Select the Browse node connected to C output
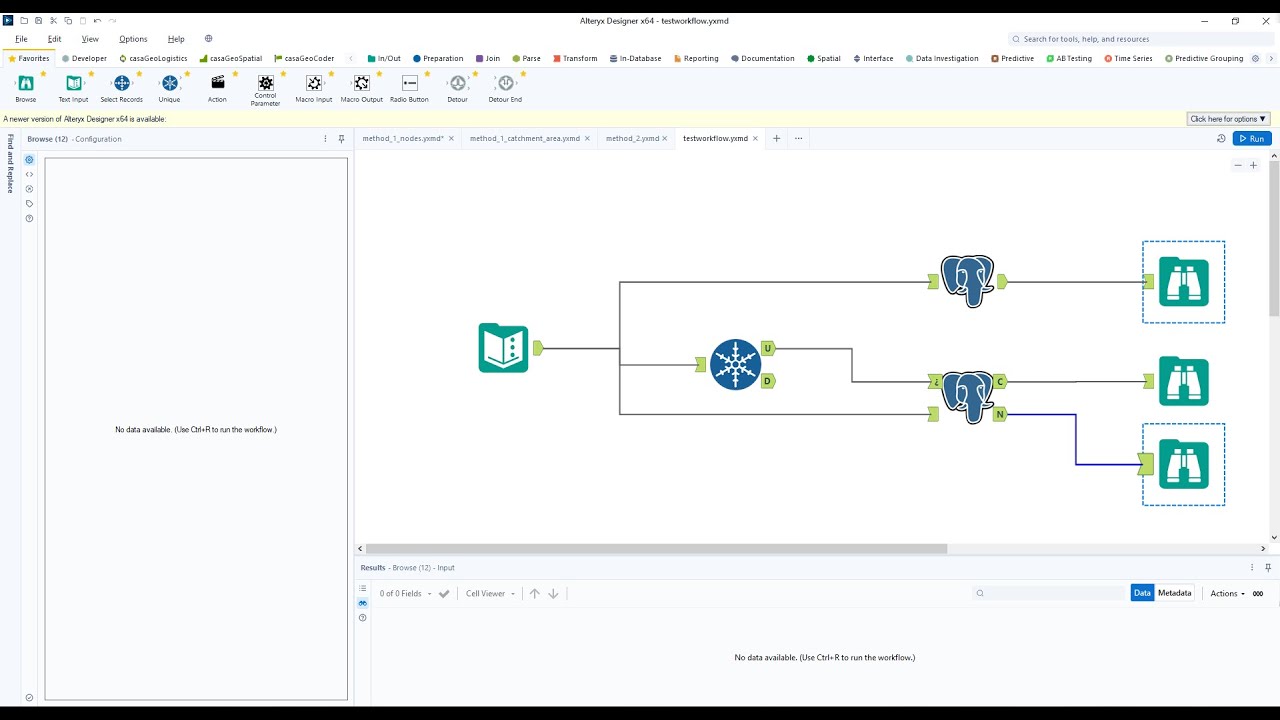 (x=1183, y=381)
